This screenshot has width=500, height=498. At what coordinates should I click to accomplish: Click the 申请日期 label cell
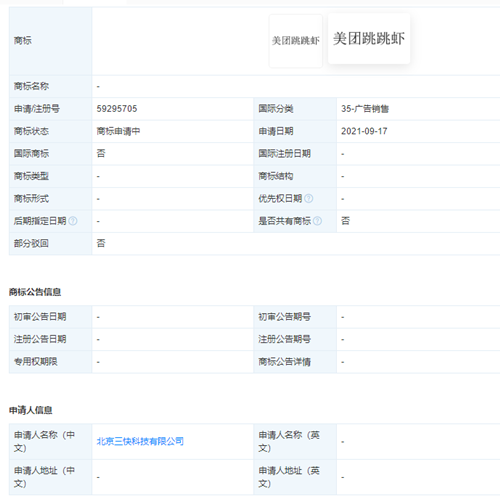295,131
